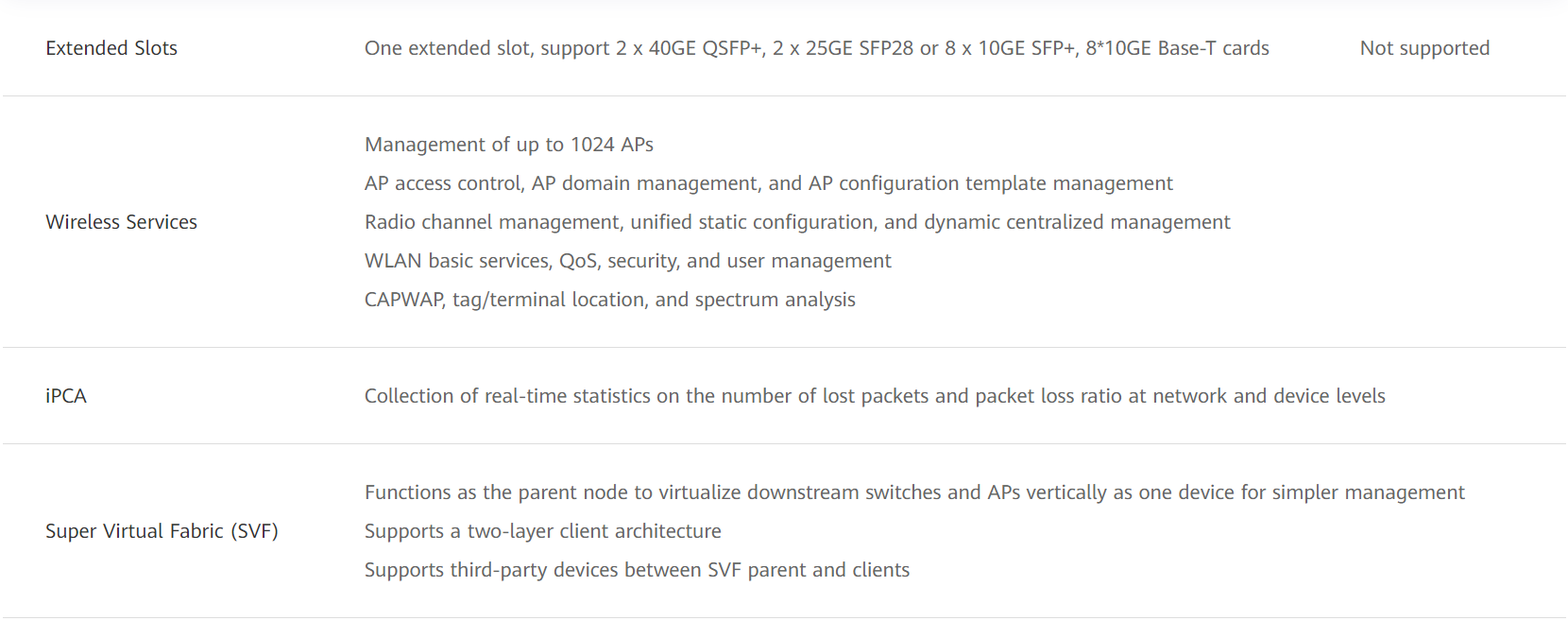Click the Super Virtual Fabric (SVF) label

coord(162,531)
